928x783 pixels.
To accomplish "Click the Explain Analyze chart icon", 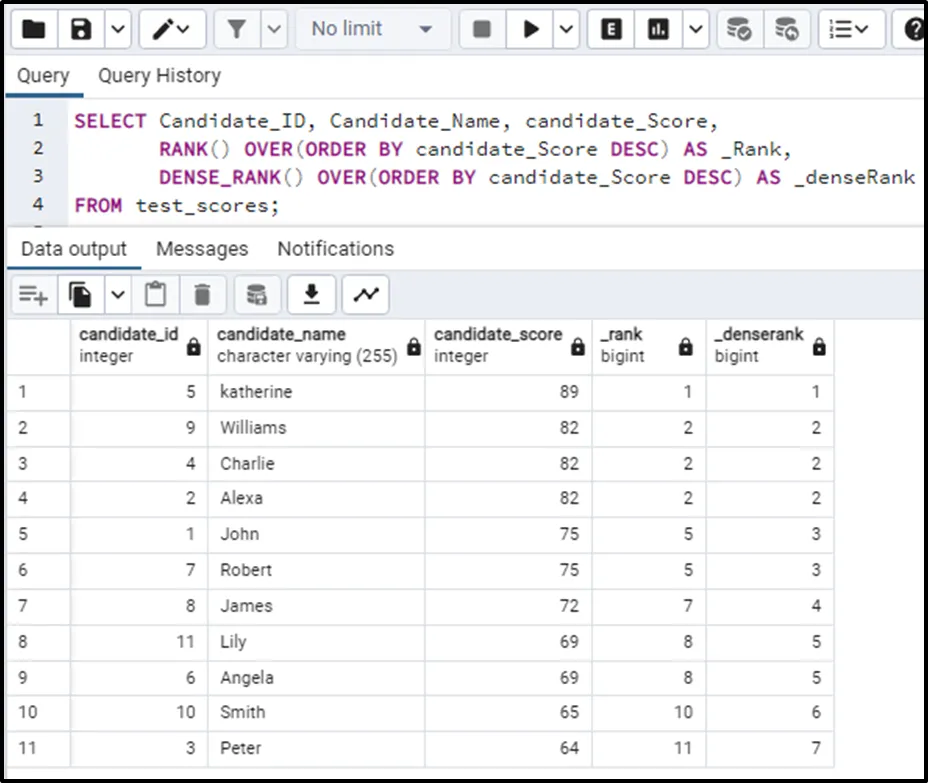I will point(658,29).
